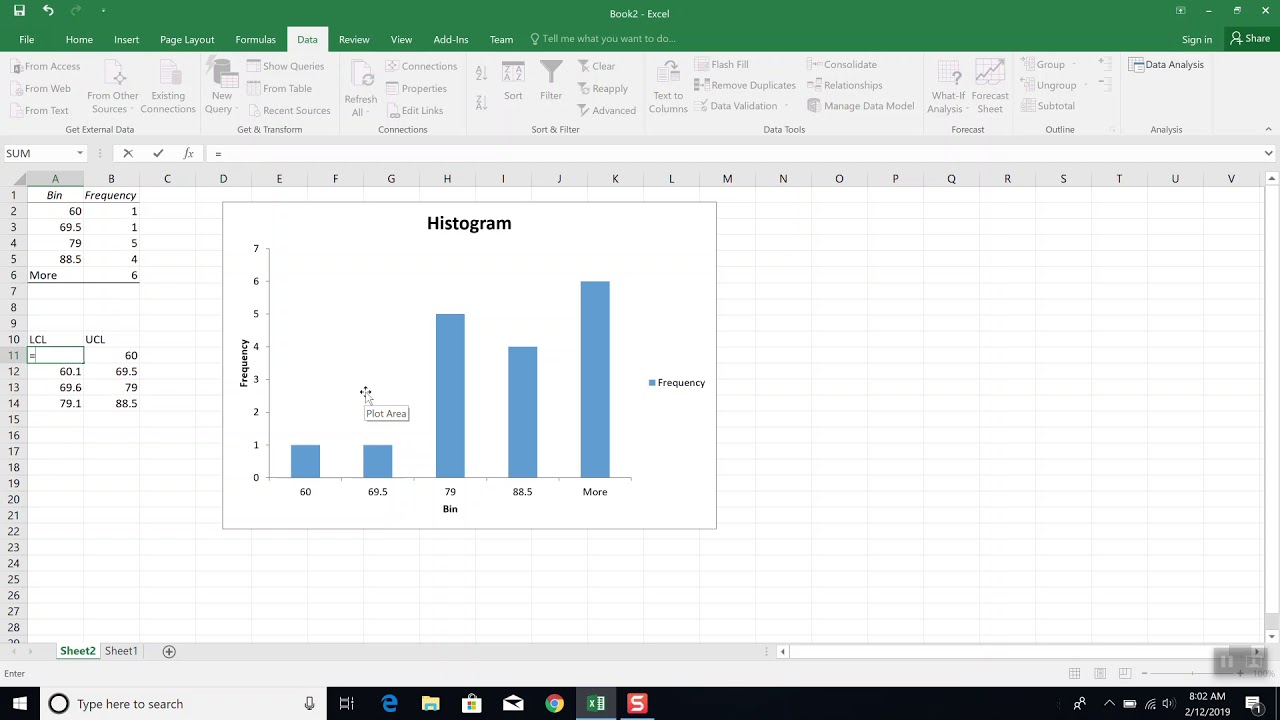Choose From Text data source
1280x720 pixels.
[x=39, y=110]
